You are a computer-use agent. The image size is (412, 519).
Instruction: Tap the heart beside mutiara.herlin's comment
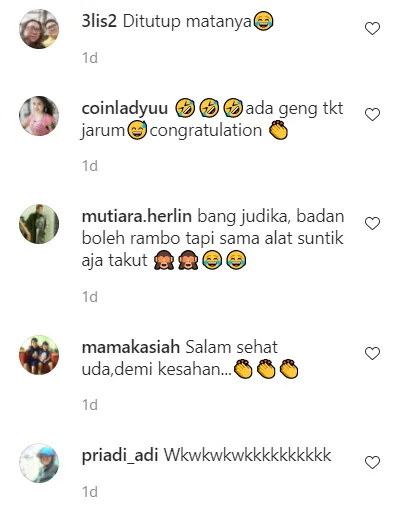[x=372, y=223]
